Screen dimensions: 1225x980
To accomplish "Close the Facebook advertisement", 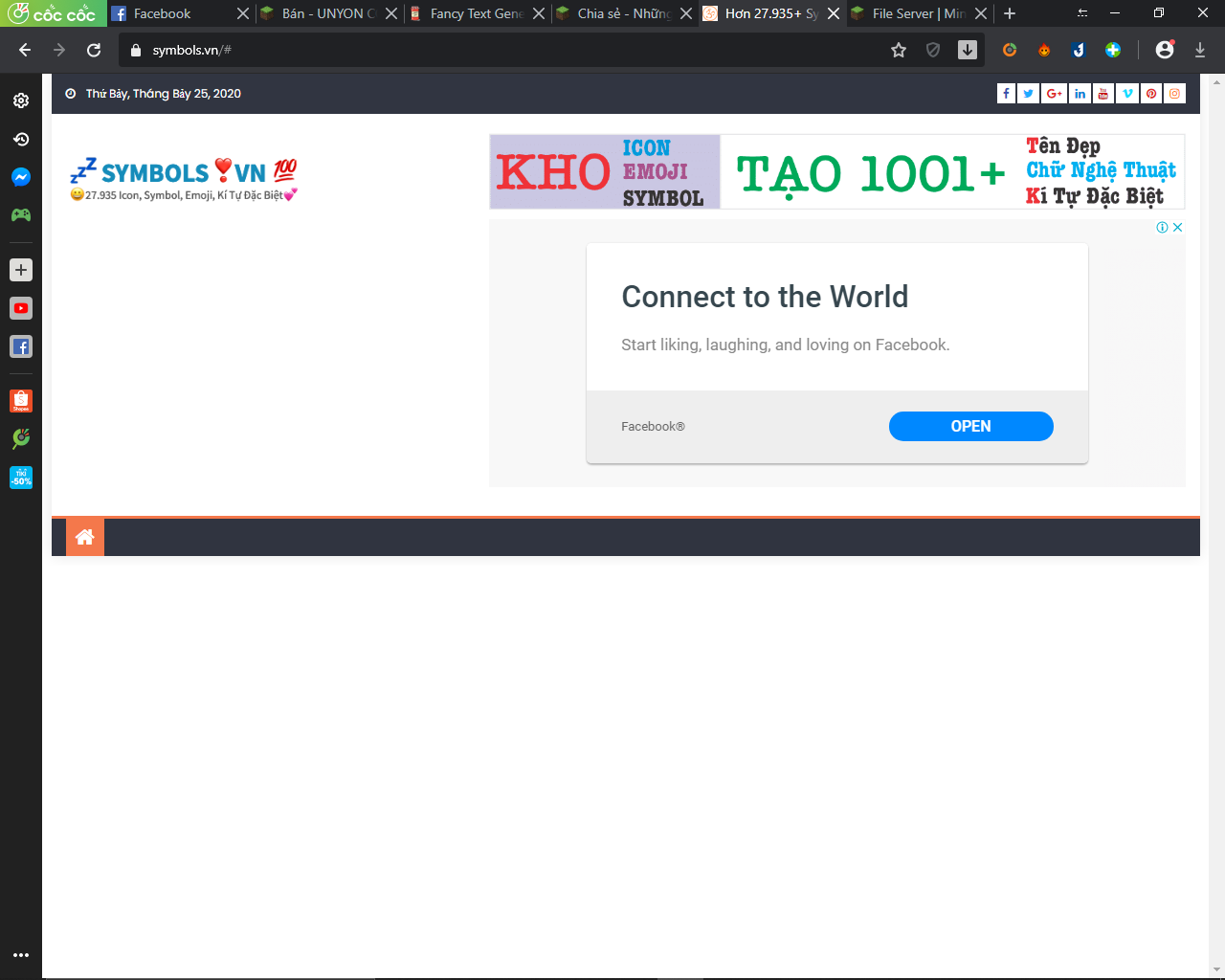I will pos(1178,228).
